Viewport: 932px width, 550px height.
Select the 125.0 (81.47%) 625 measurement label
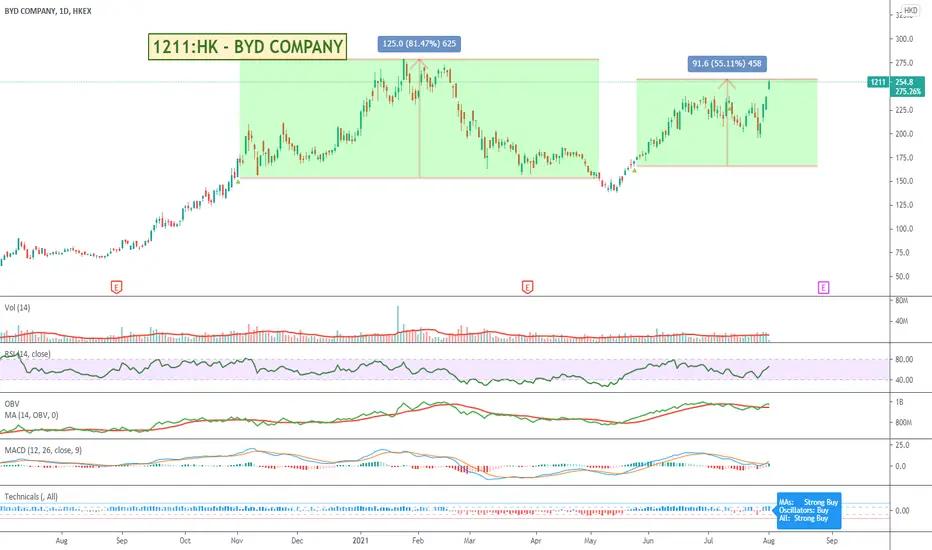(419, 43)
